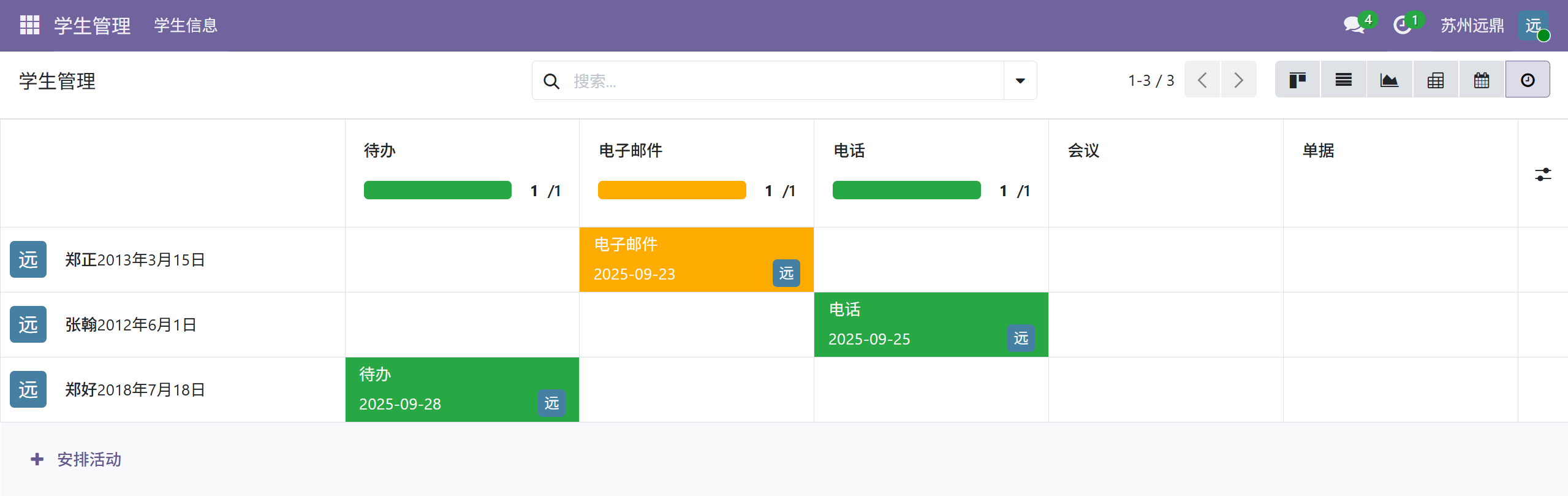Go to previous page of records
This screenshot has width=1568, height=496.
coord(1202,80)
